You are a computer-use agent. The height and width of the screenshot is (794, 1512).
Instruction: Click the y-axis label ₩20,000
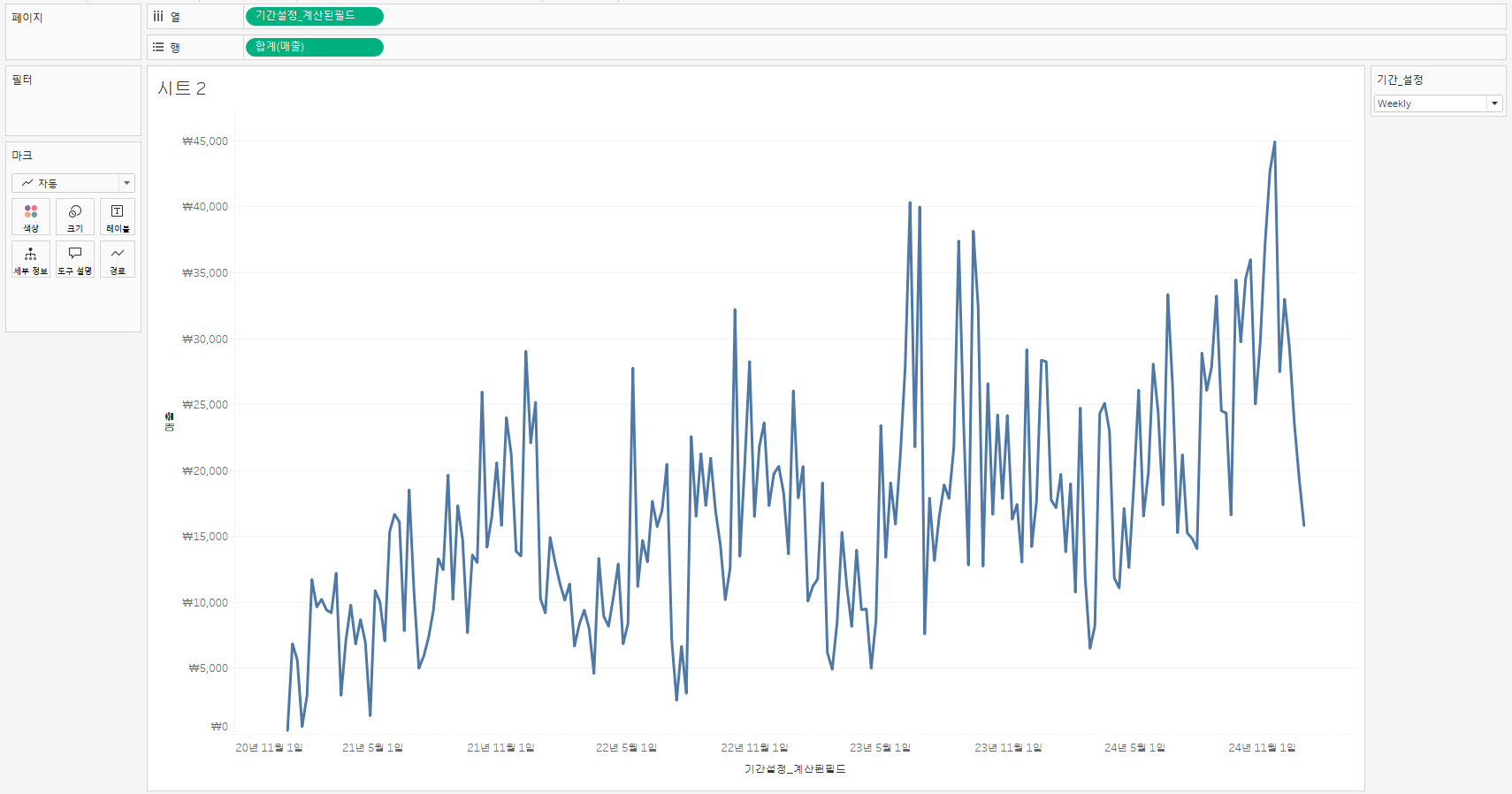click(x=205, y=471)
